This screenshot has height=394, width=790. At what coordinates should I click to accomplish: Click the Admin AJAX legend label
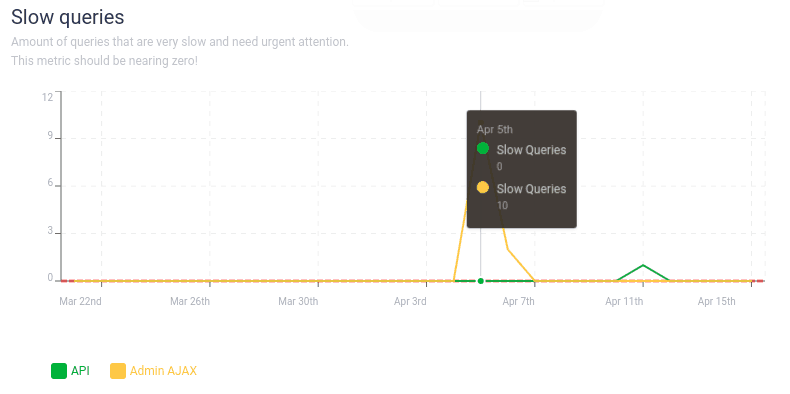[x=163, y=371]
